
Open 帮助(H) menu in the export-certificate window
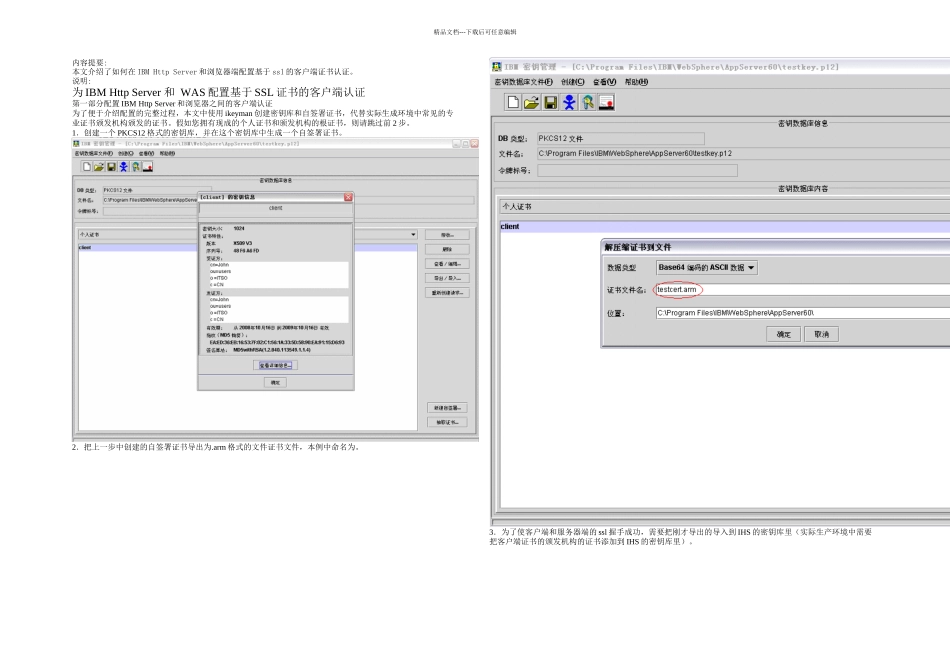coord(636,82)
